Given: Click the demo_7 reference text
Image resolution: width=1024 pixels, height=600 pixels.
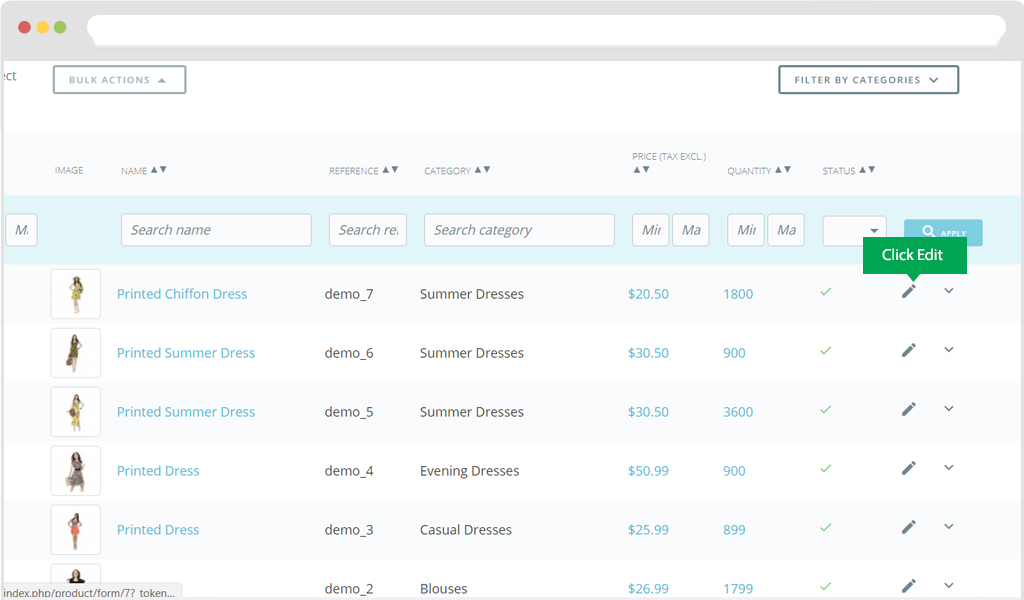Looking at the screenshot, I should pyautogui.click(x=349, y=294).
